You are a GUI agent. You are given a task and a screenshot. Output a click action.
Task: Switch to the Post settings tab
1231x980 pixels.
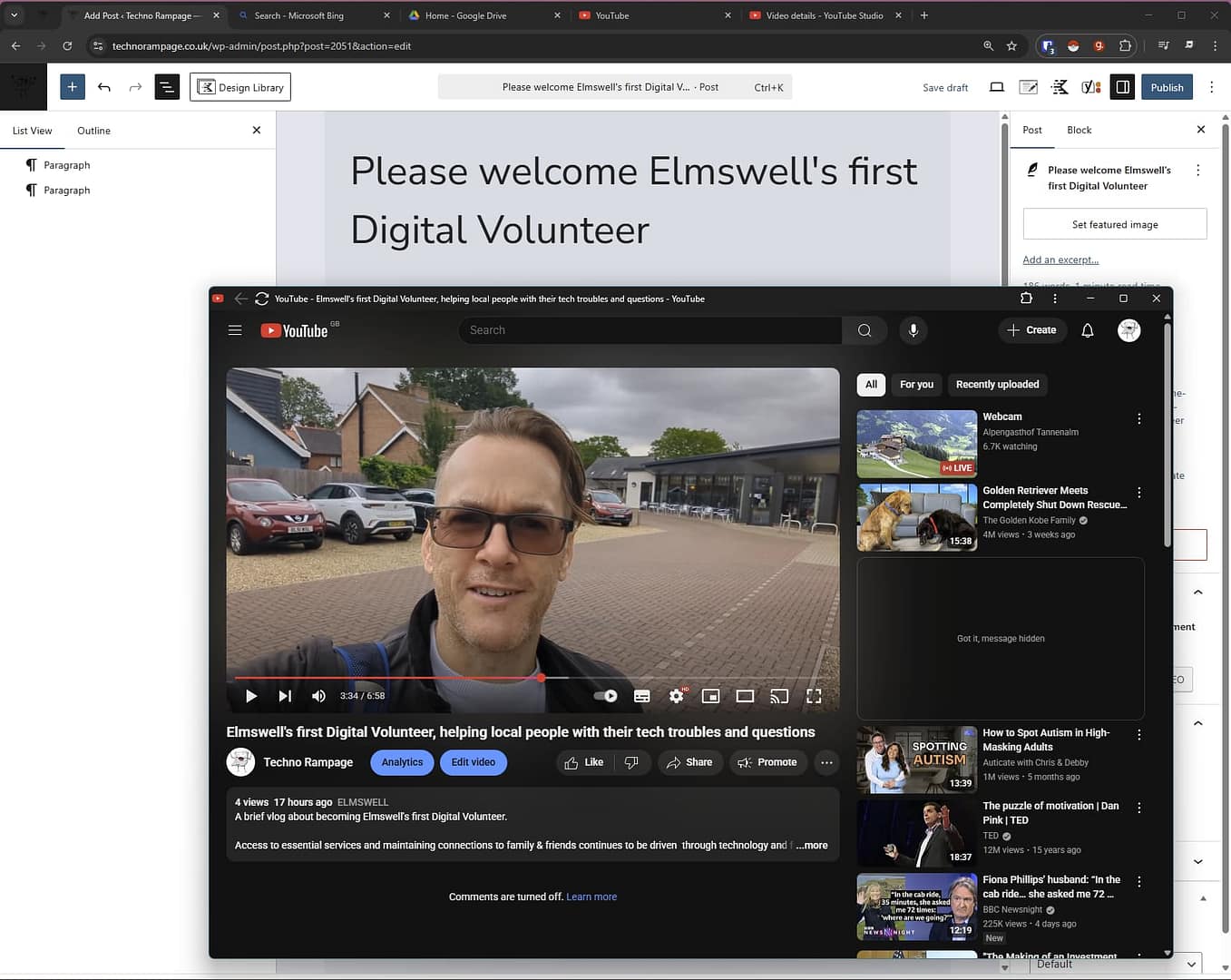coord(1032,130)
